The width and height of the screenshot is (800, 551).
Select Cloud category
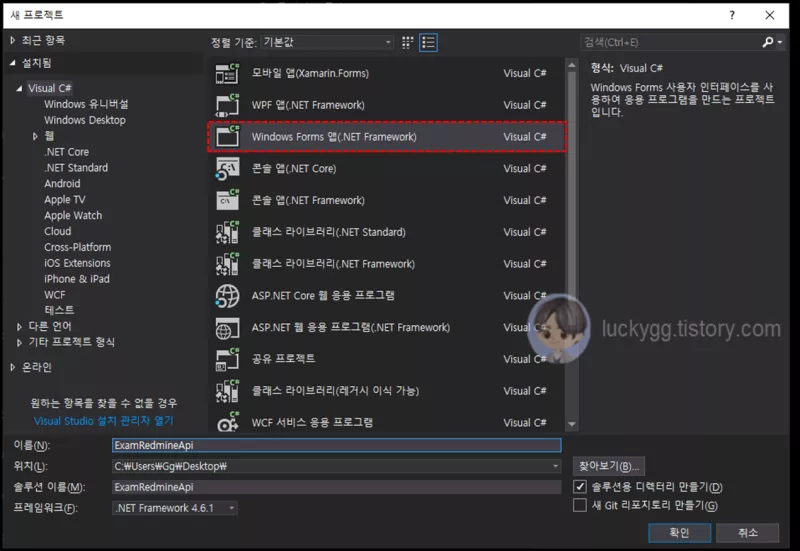click(58, 231)
